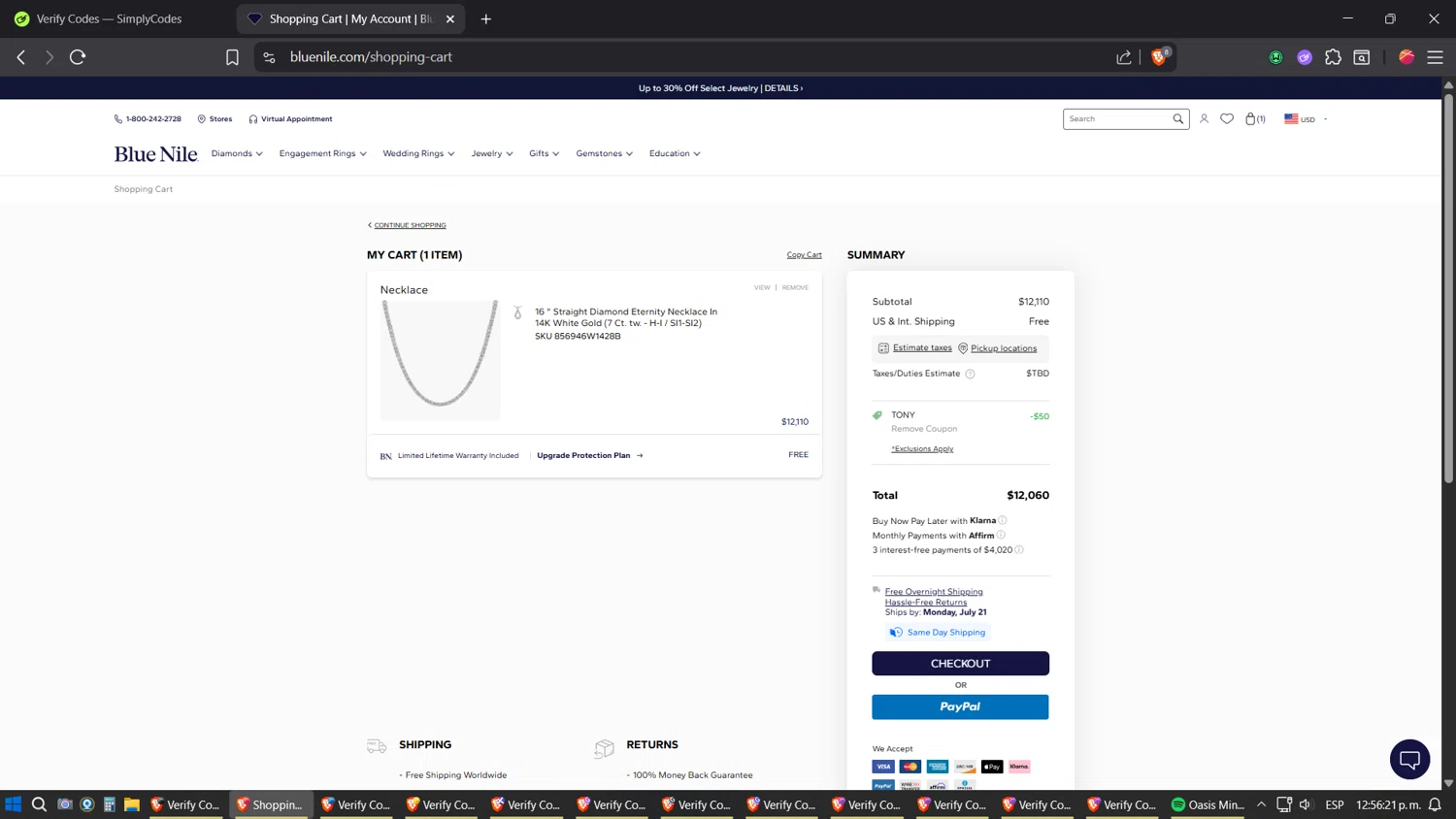Click info icon beside interest-free payments
This screenshot has height=819, width=1456.
click(1019, 549)
